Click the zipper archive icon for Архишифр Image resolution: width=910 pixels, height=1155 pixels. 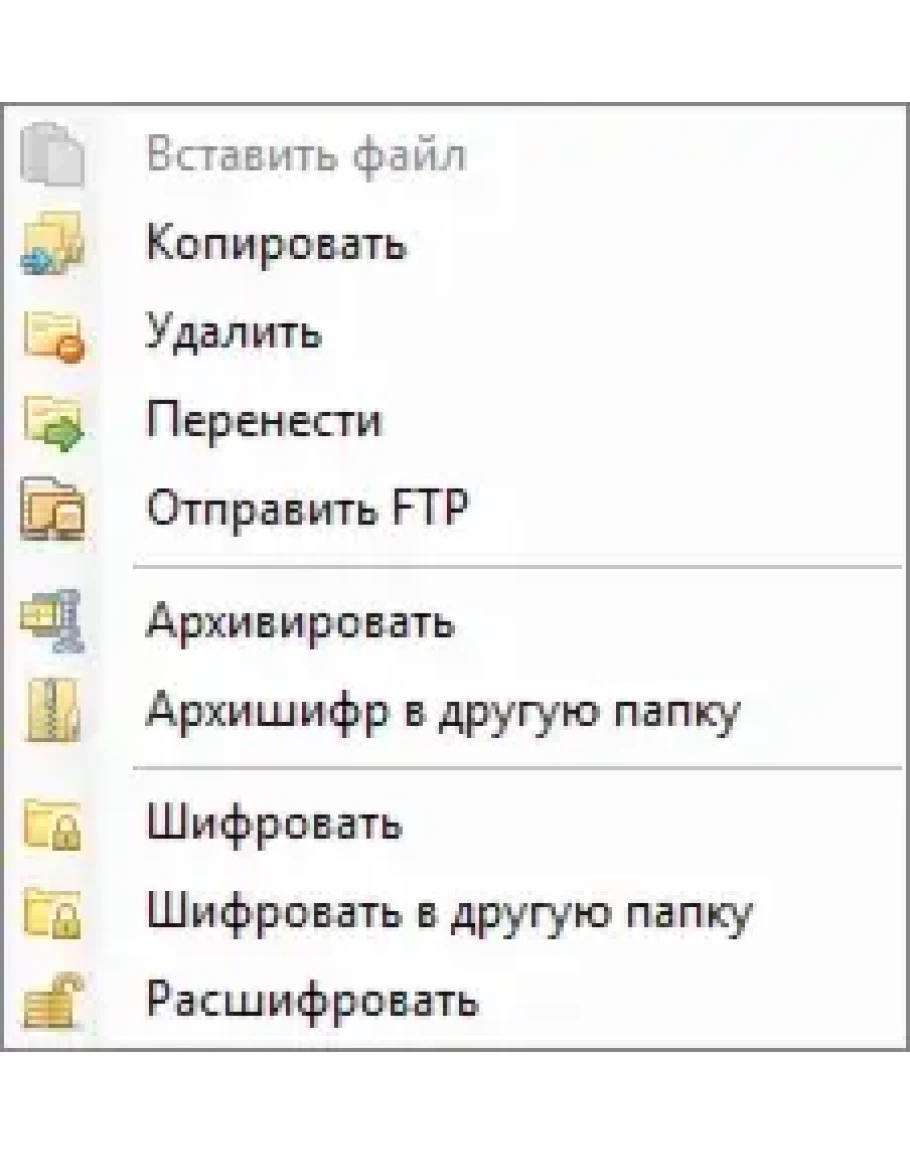pyautogui.click(x=53, y=712)
